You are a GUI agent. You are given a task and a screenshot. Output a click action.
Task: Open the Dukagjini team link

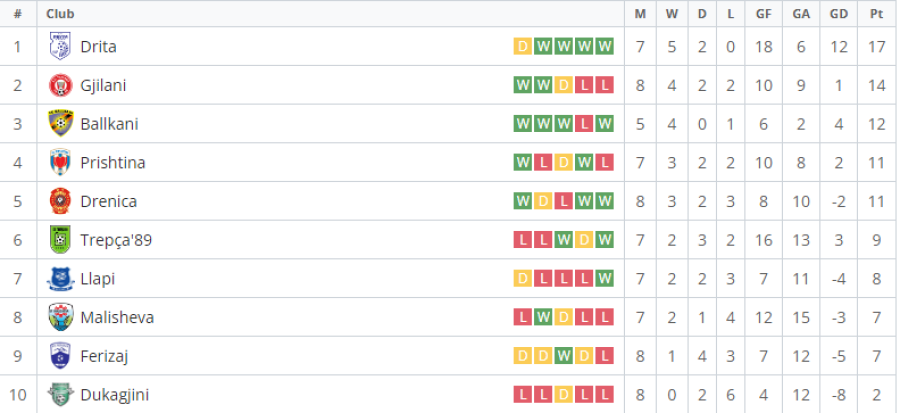point(115,395)
